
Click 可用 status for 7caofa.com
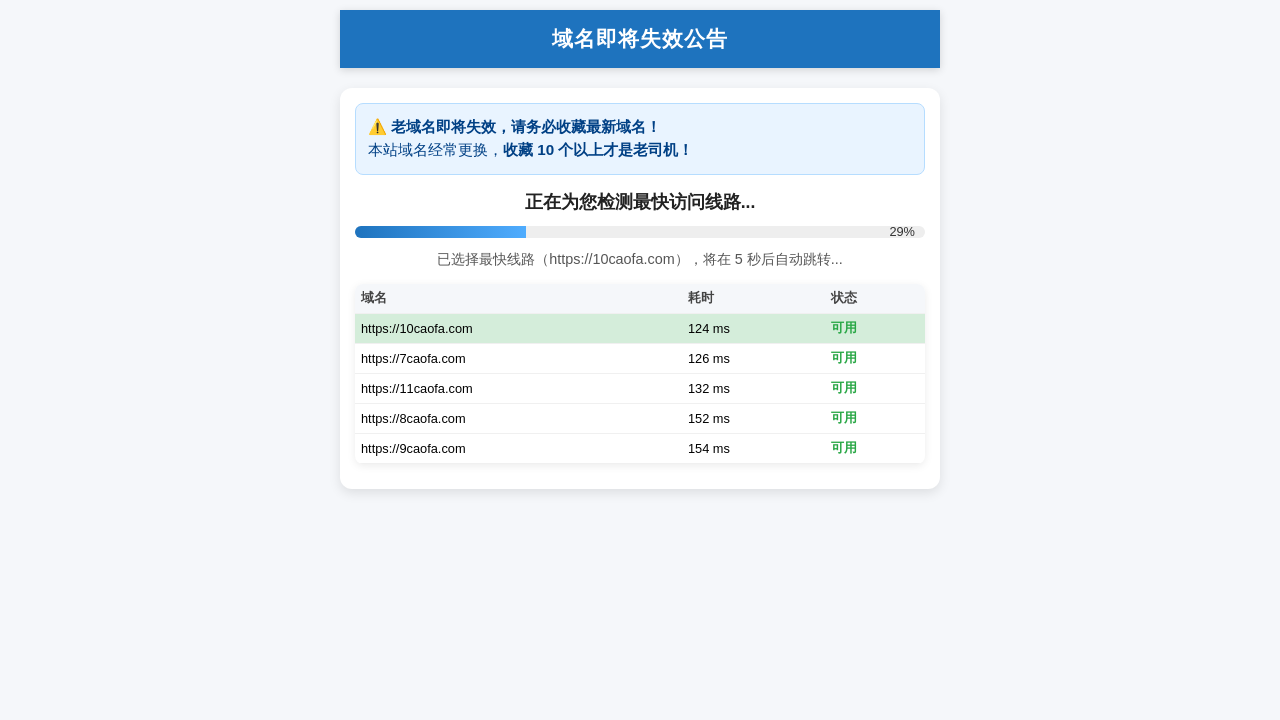(844, 358)
